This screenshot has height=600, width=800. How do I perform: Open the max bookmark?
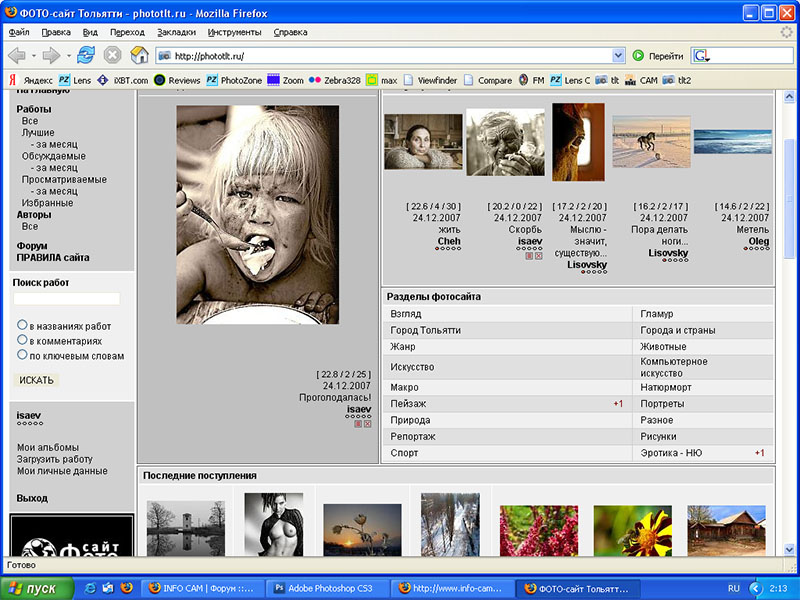[x=382, y=80]
